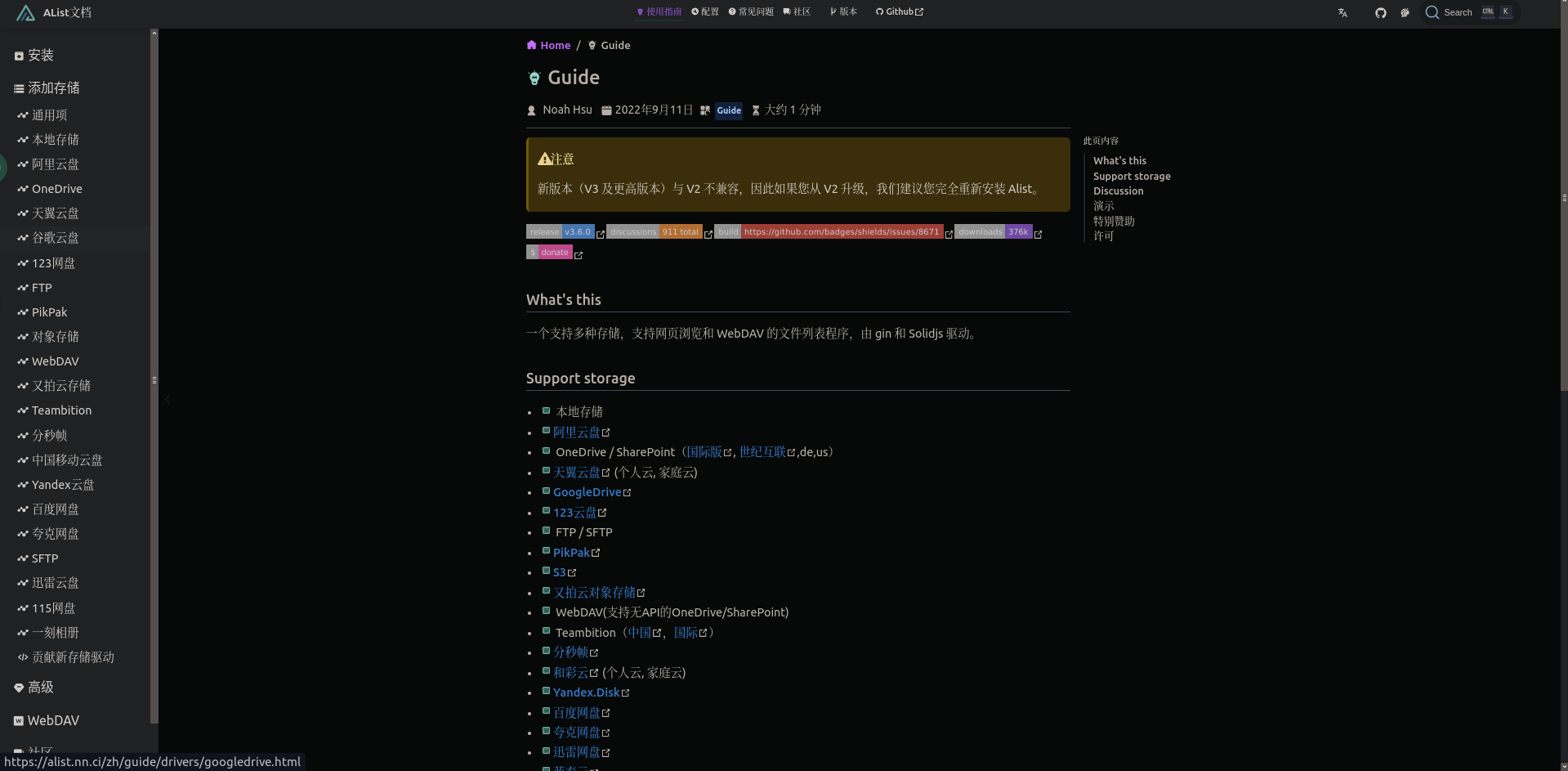Open the 常见问题 navbar item
Screen dimensions: 1568x771
pyautogui.click(x=751, y=12)
